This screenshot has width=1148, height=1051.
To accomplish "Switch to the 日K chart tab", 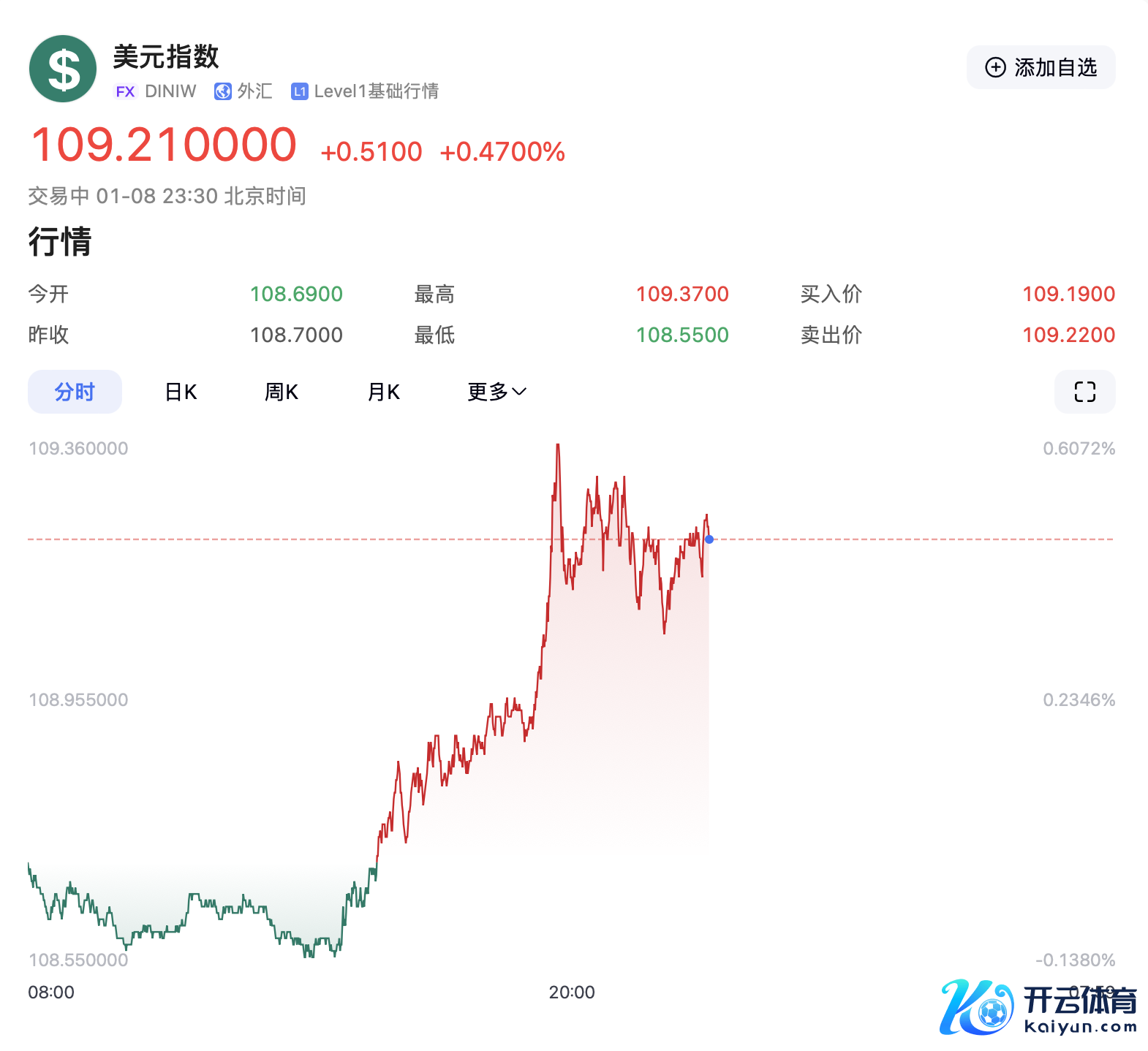I will tap(181, 392).
